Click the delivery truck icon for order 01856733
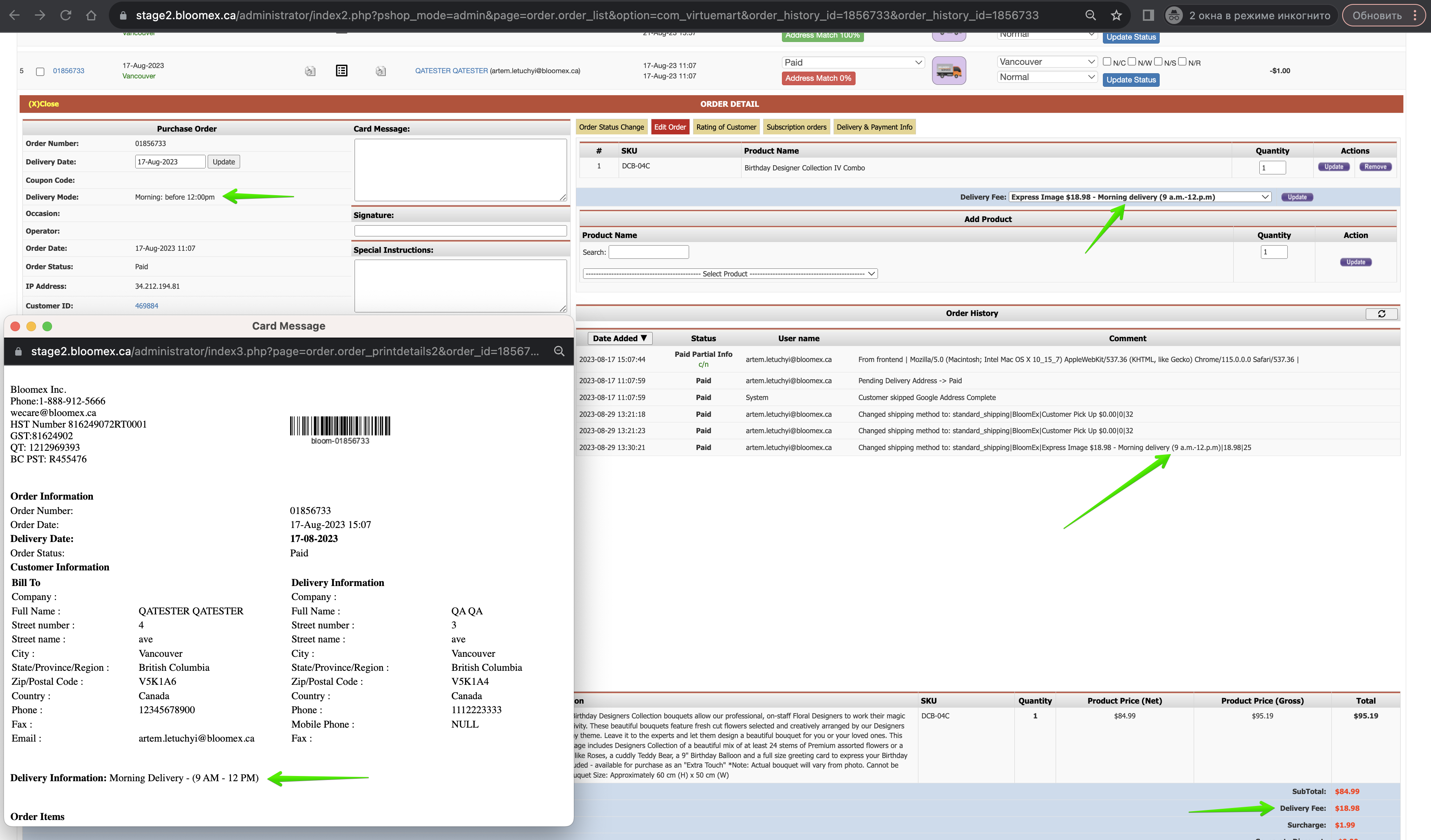This screenshot has height=840, width=1431. [949, 70]
